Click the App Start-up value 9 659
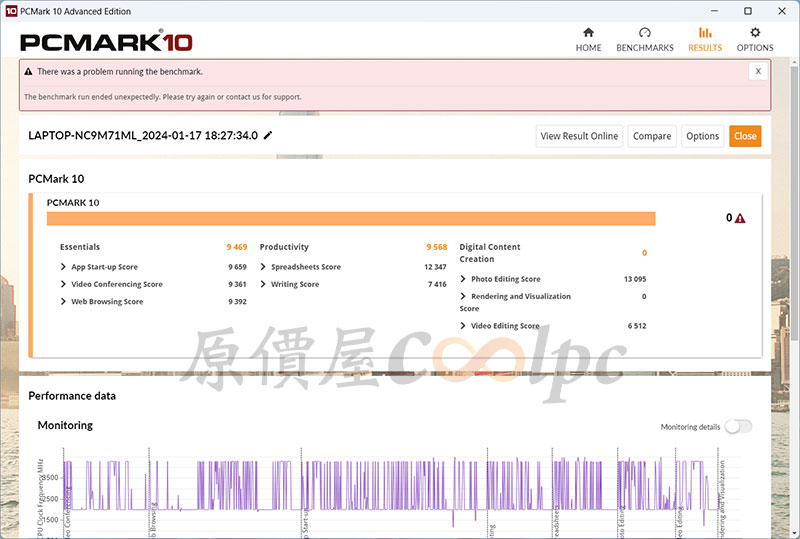The height and width of the screenshot is (539, 800). 237,267
